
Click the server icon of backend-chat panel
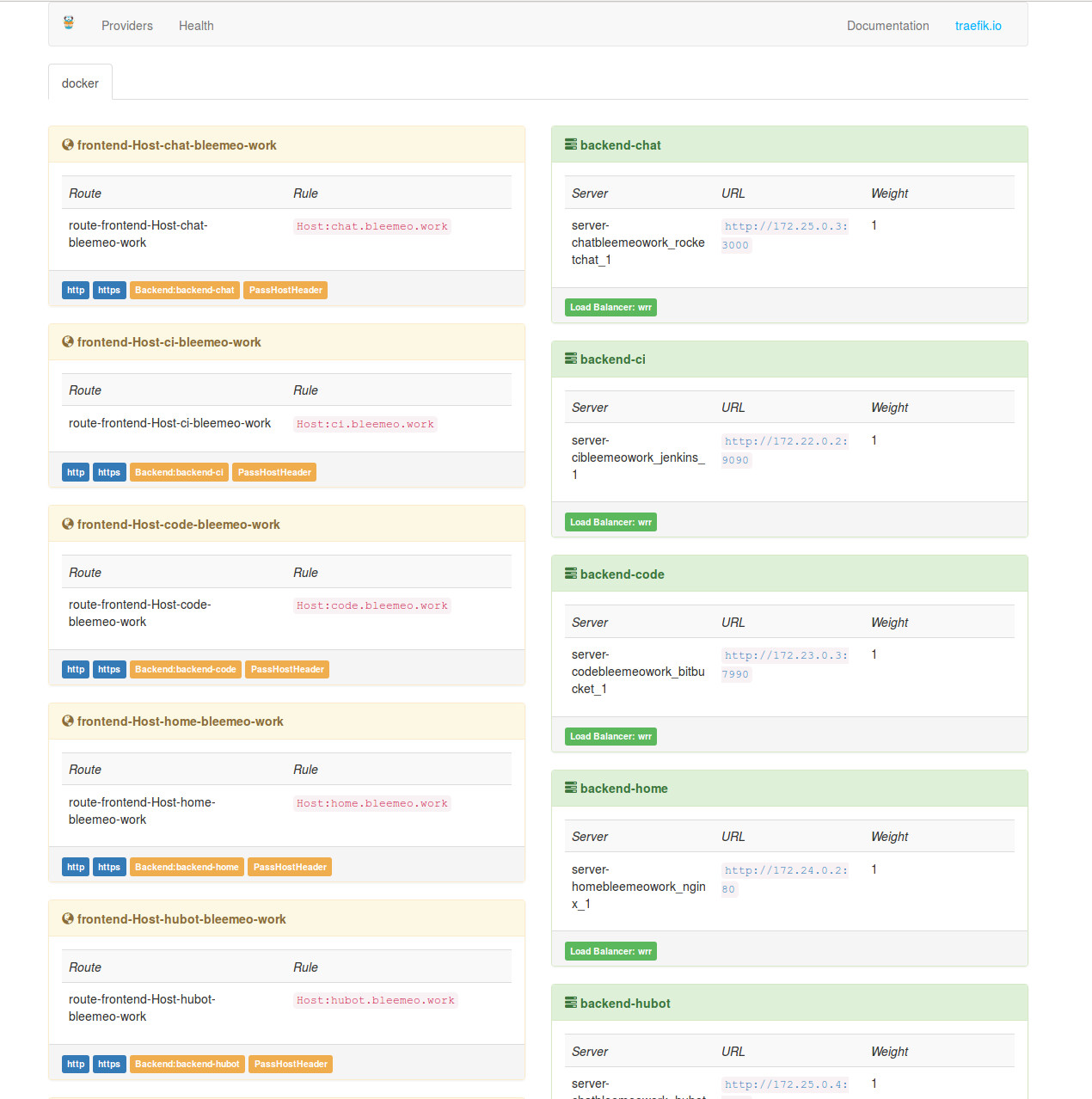click(x=570, y=144)
